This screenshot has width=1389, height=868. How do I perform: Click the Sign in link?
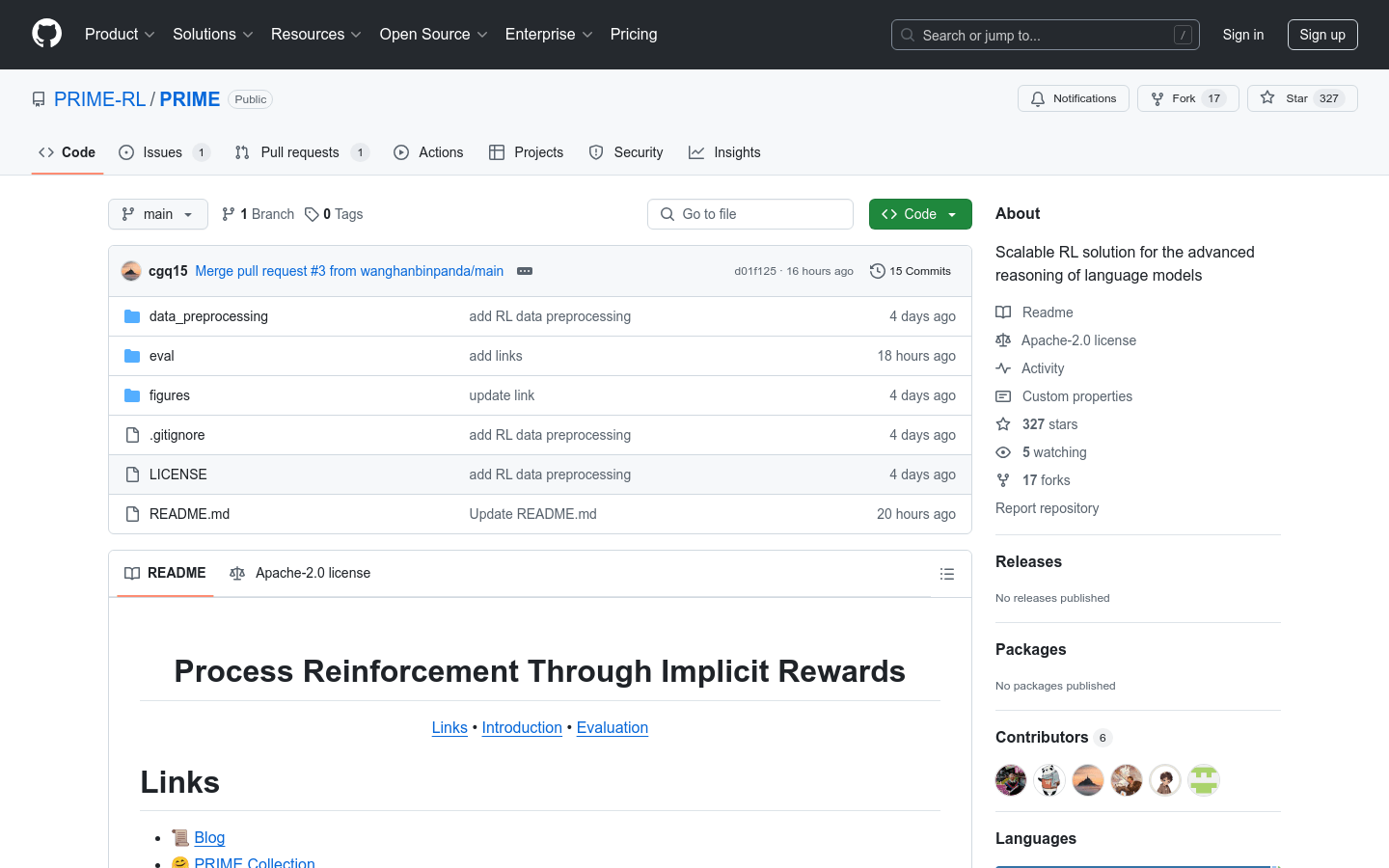coord(1243,35)
